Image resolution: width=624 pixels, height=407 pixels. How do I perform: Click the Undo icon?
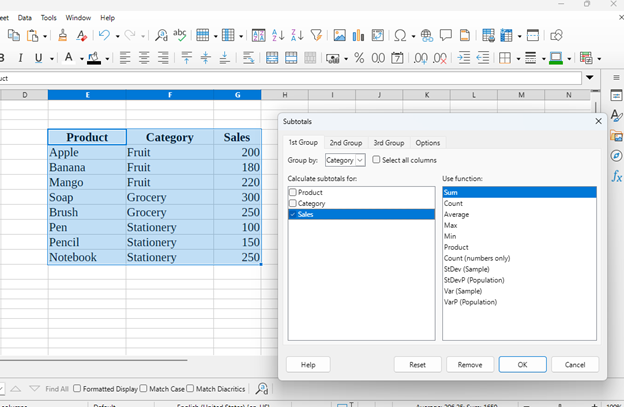pos(104,35)
